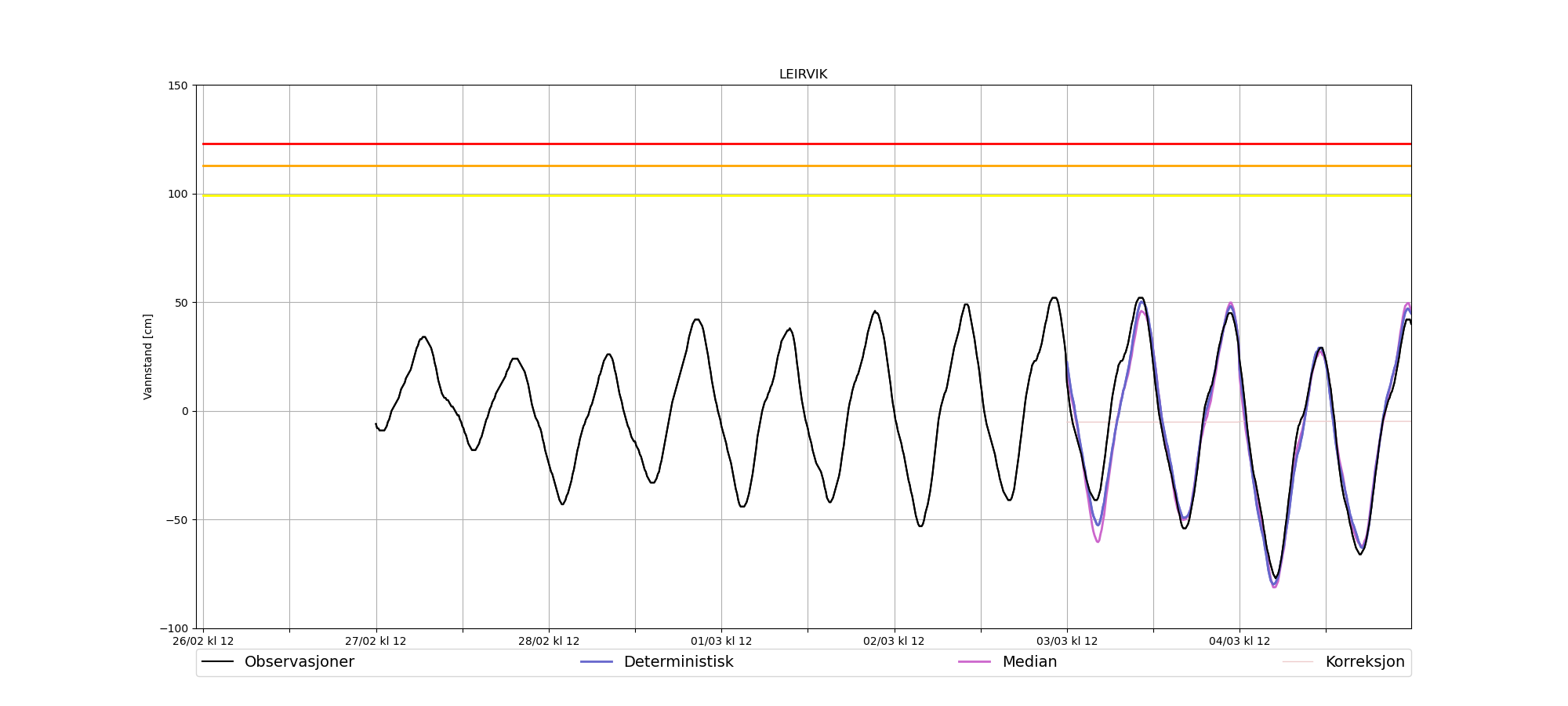Select the Deterministisk legend label
This screenshot has width=1568, height=706.
click(x=678, y=662)
